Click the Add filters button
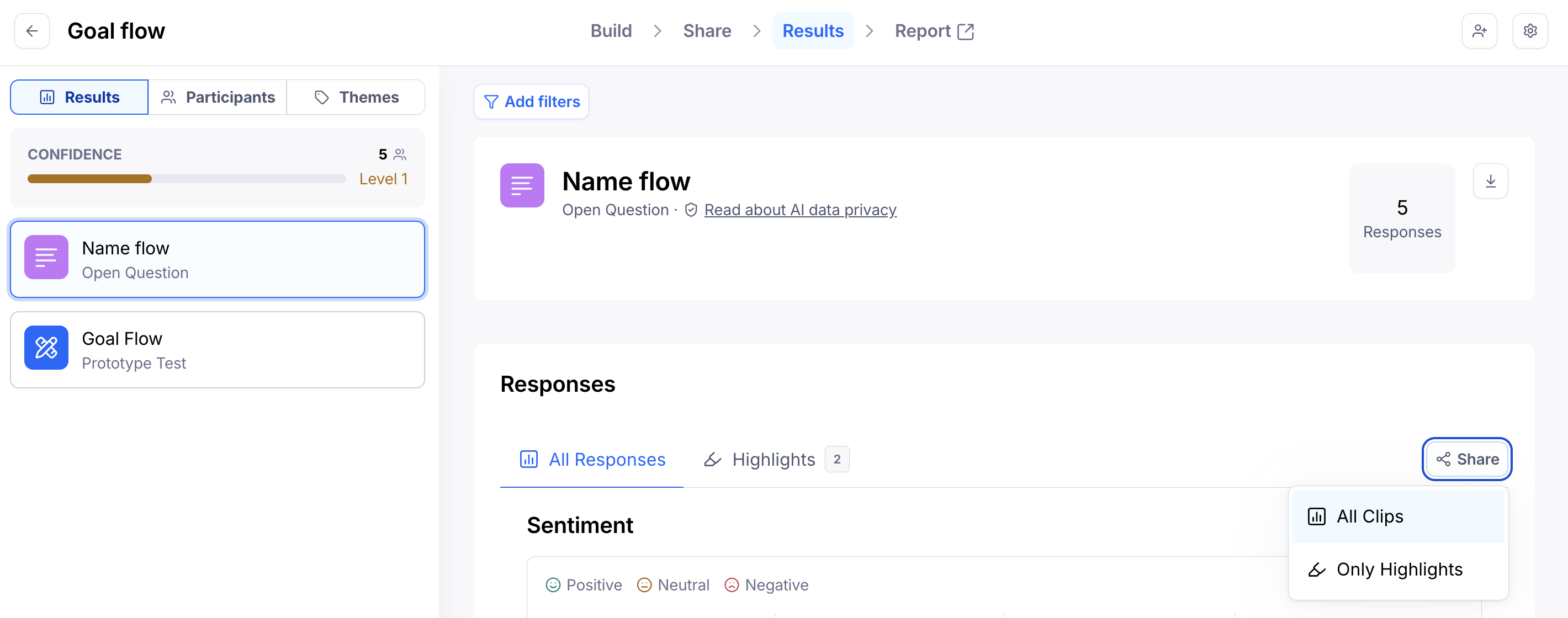This screenshot has width=1568, height=618. pyautogui.click(x=531, y=102)
